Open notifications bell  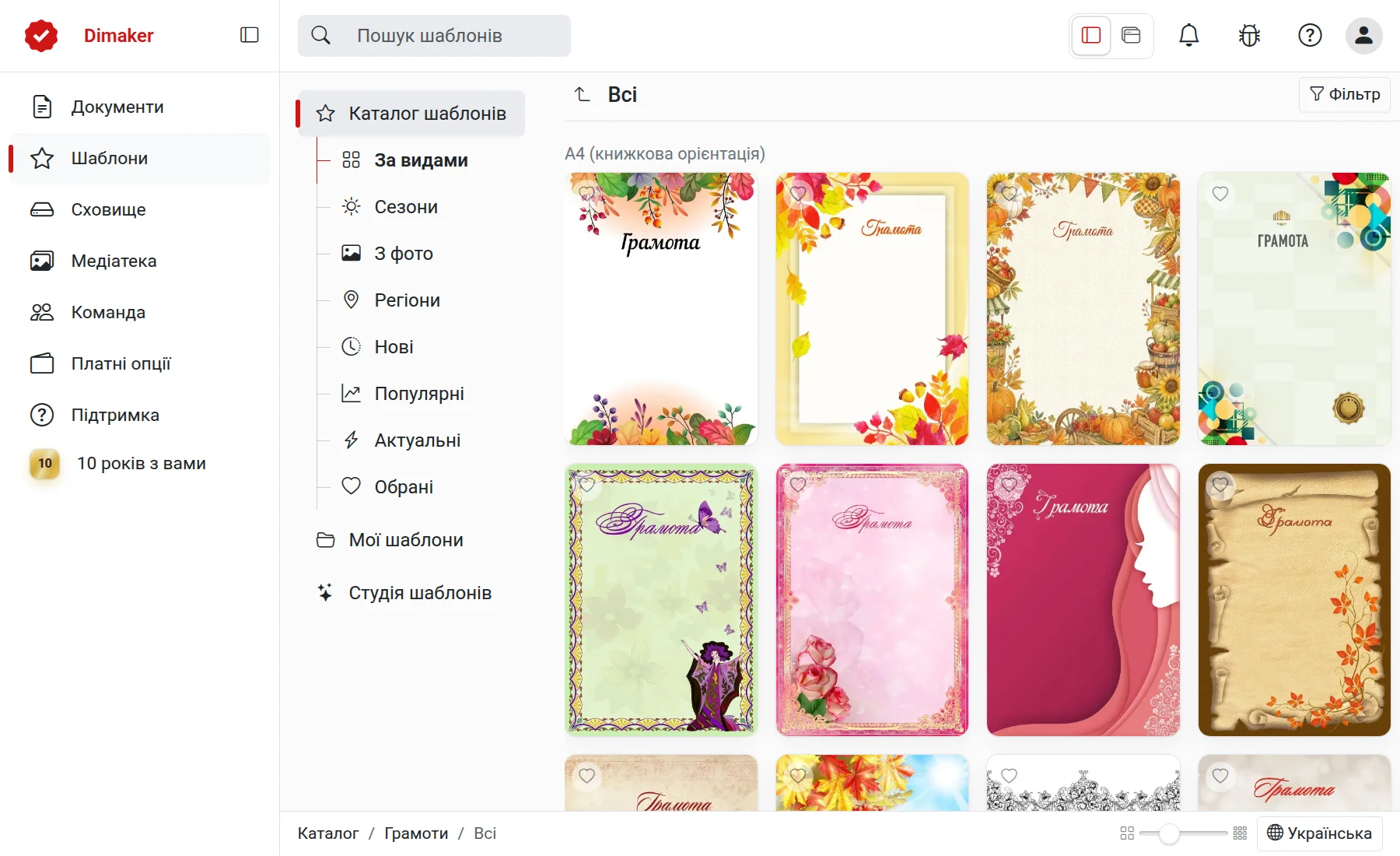pos(1188,35)
